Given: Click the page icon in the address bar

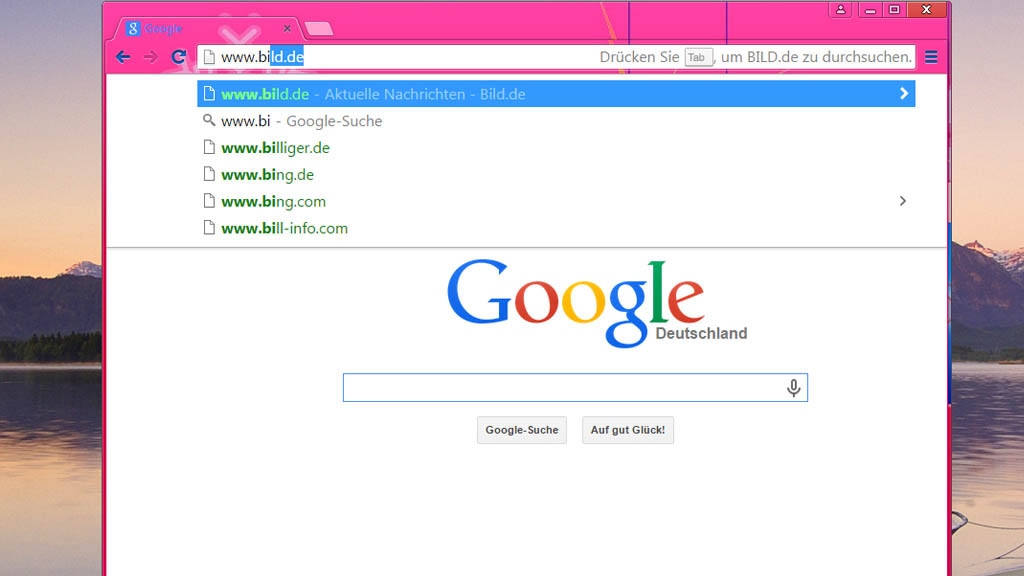Looking at the screenshot, I should coord(209,57).
